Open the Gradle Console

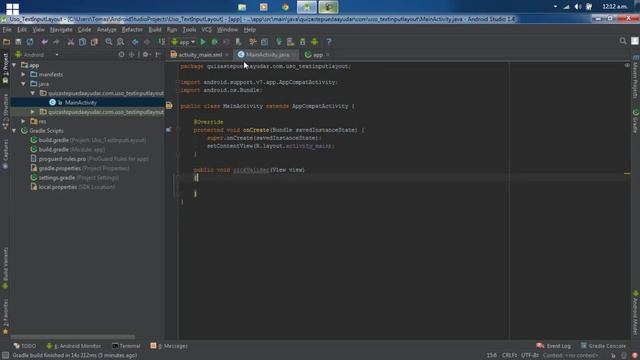point(603,346)
